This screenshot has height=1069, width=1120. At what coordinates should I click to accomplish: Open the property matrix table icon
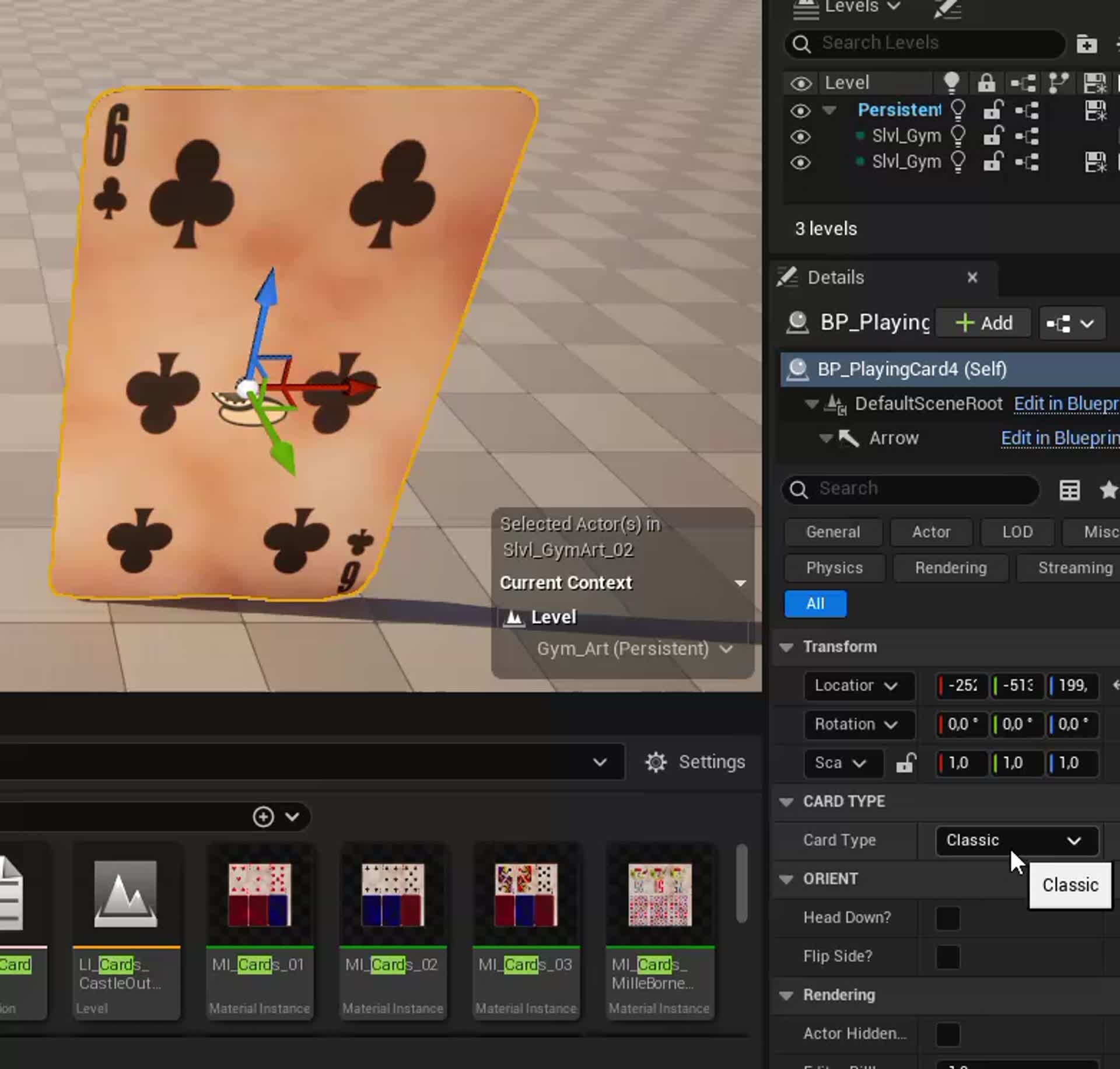point(1069,490)
